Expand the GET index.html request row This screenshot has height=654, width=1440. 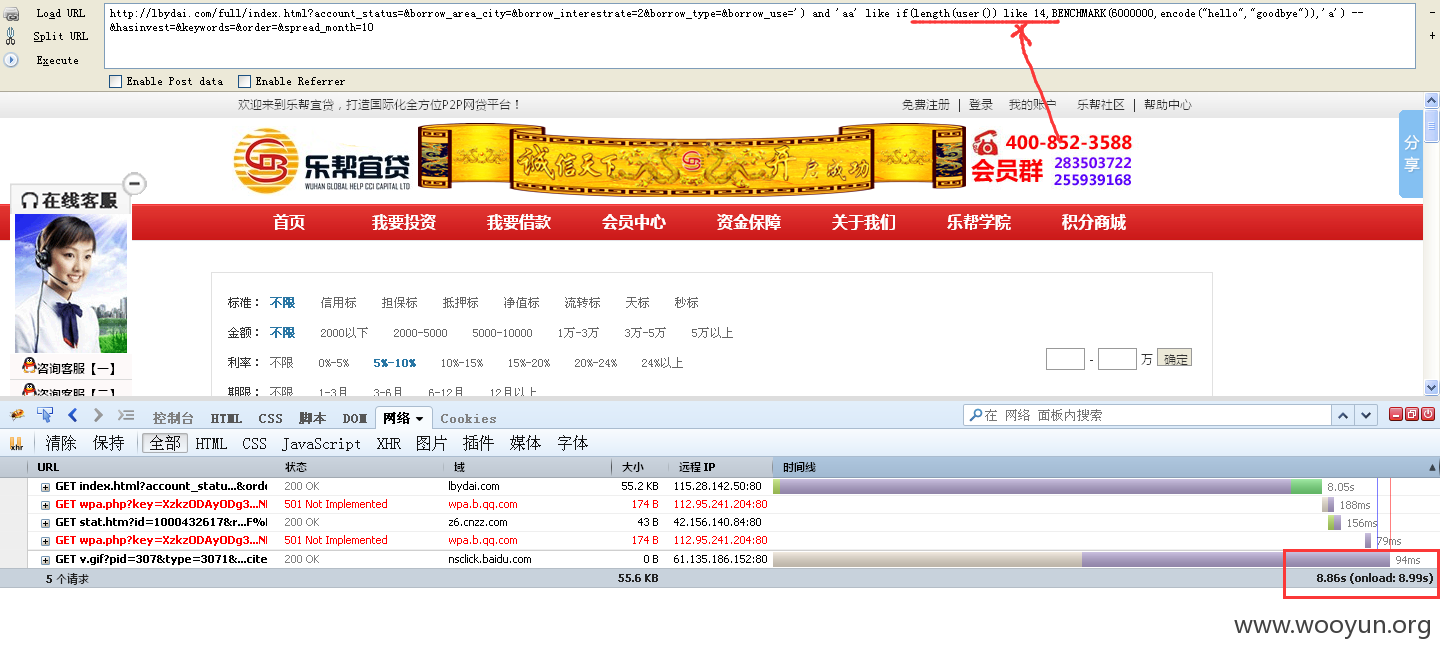click(45, 486)
